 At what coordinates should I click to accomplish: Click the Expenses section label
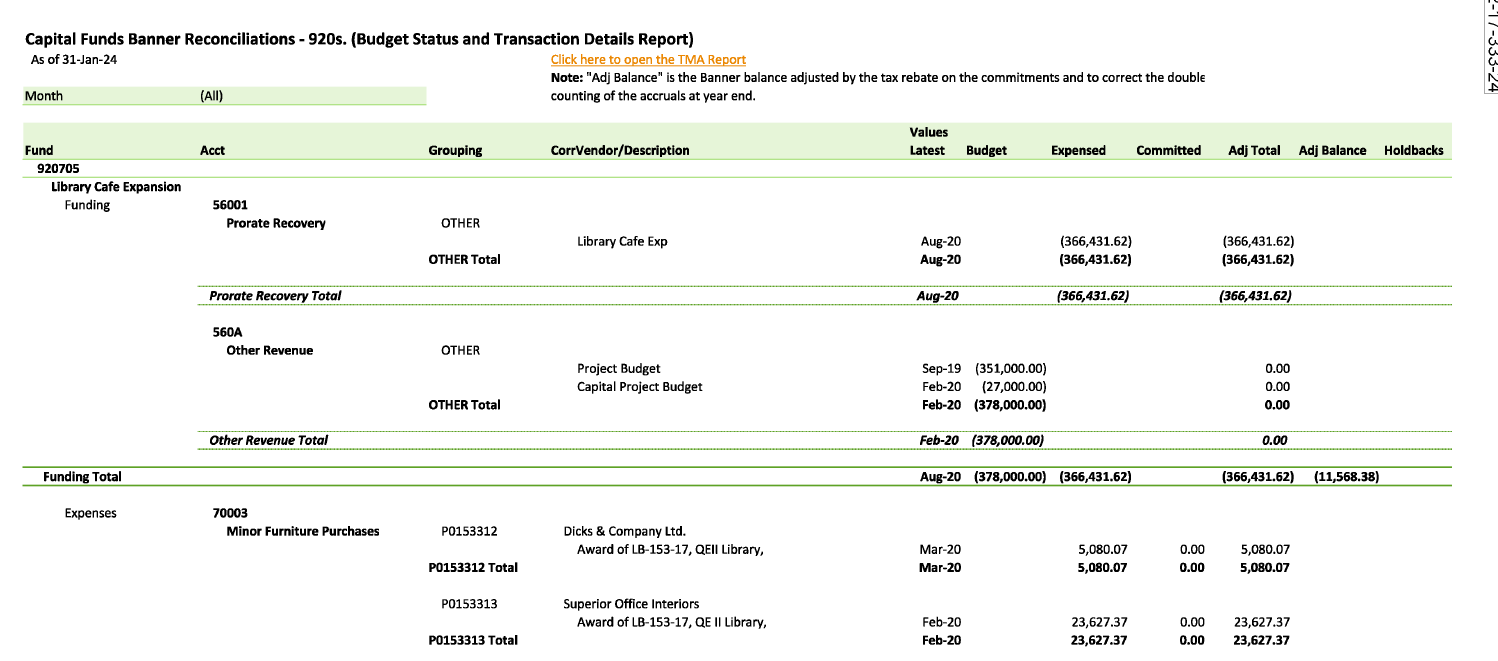pos(90,513)
